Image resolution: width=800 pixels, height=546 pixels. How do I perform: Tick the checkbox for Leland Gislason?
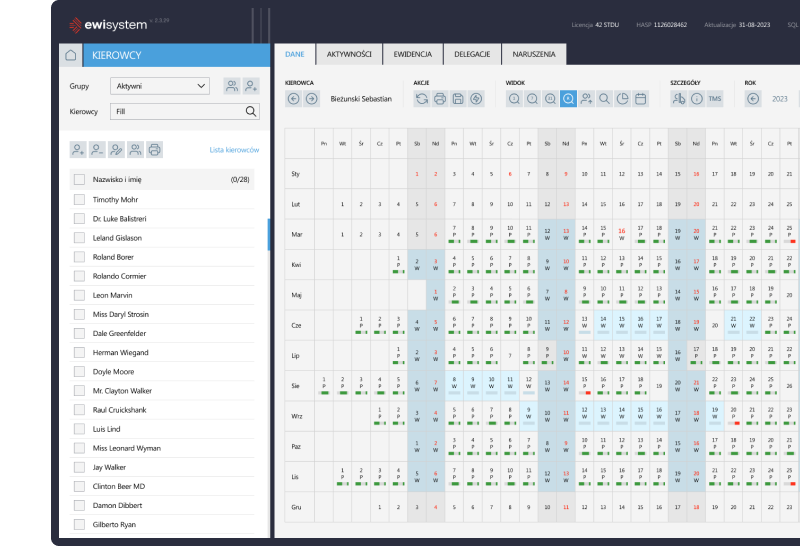(79, 238)
